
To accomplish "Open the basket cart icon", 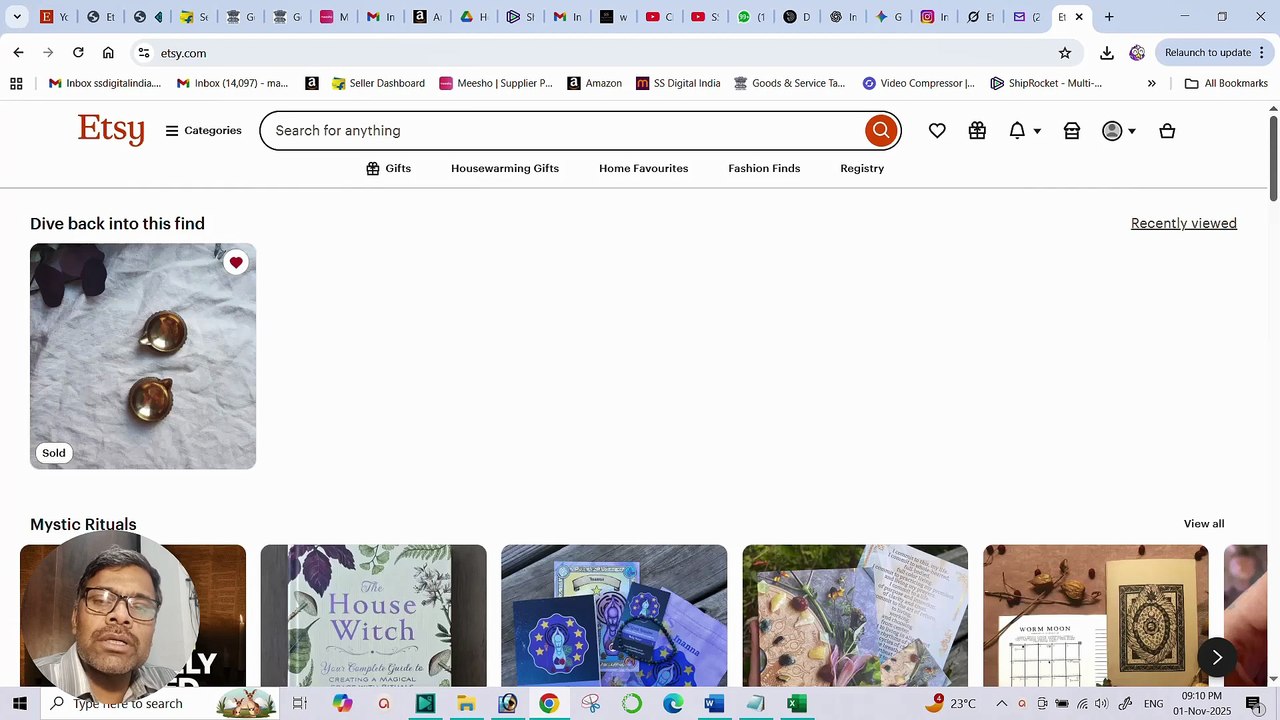I will 1167,131.
